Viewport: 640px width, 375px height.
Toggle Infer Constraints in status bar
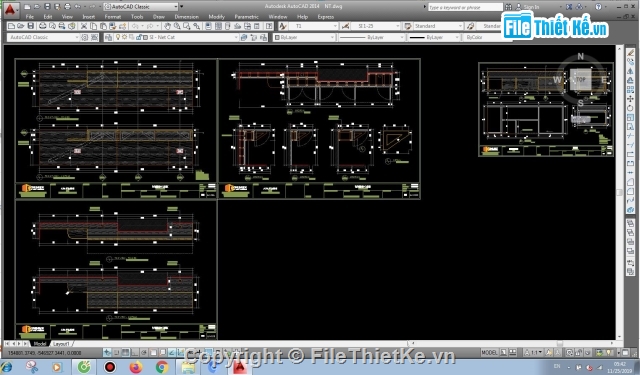(107, 352)
